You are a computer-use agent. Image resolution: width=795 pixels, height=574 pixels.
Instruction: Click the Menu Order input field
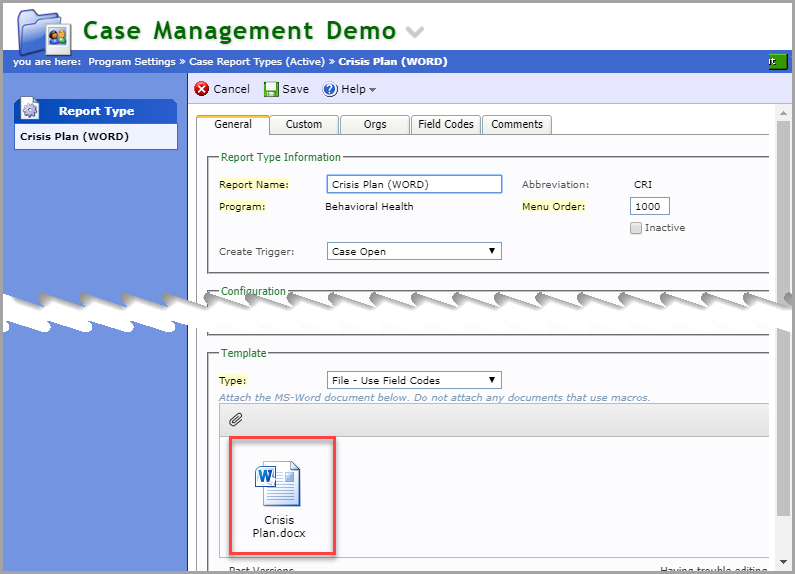[x=649, y=206]
